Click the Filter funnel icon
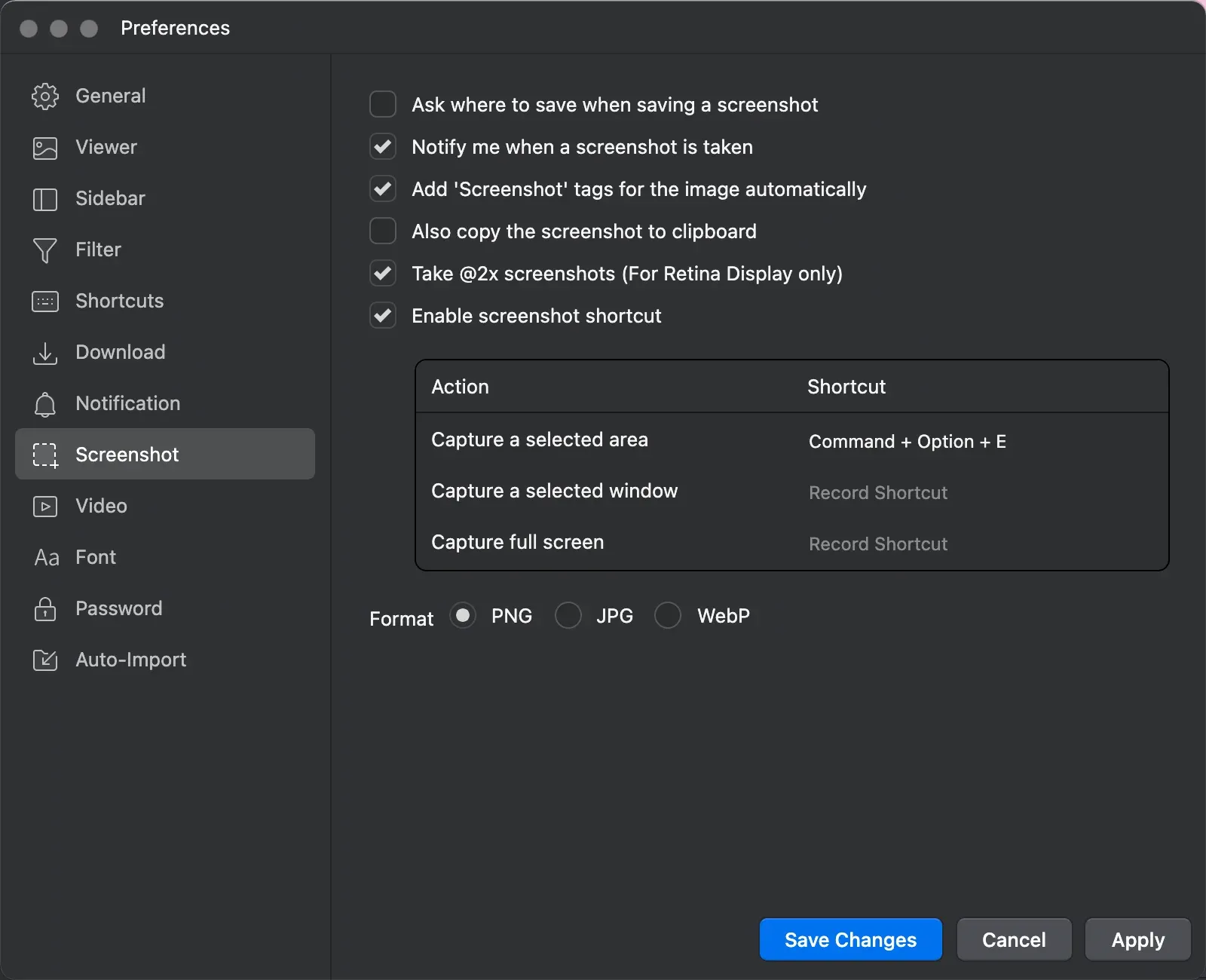1206x980 pixels. point(45,250)
